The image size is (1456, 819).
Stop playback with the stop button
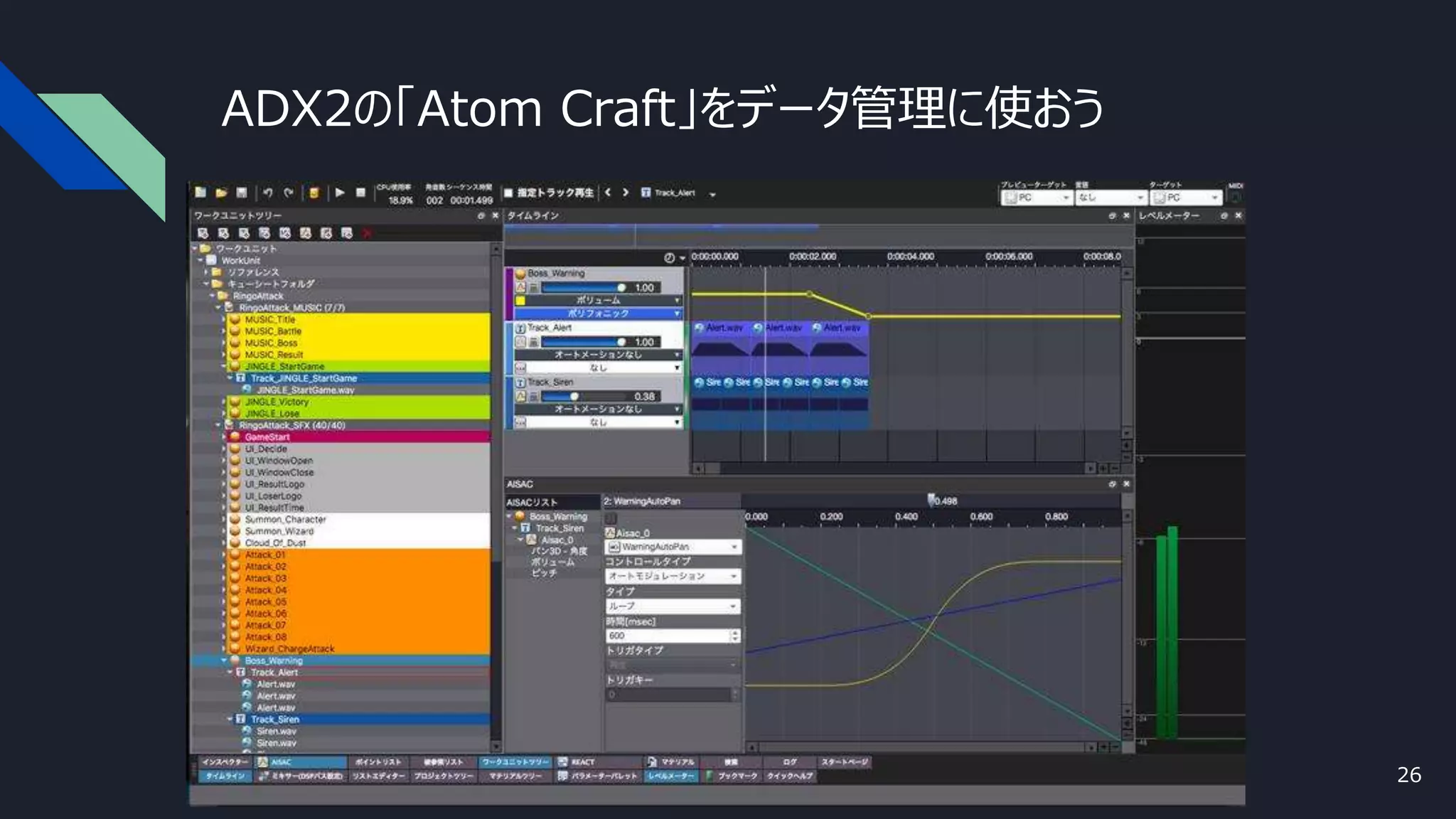pos(360,192)
